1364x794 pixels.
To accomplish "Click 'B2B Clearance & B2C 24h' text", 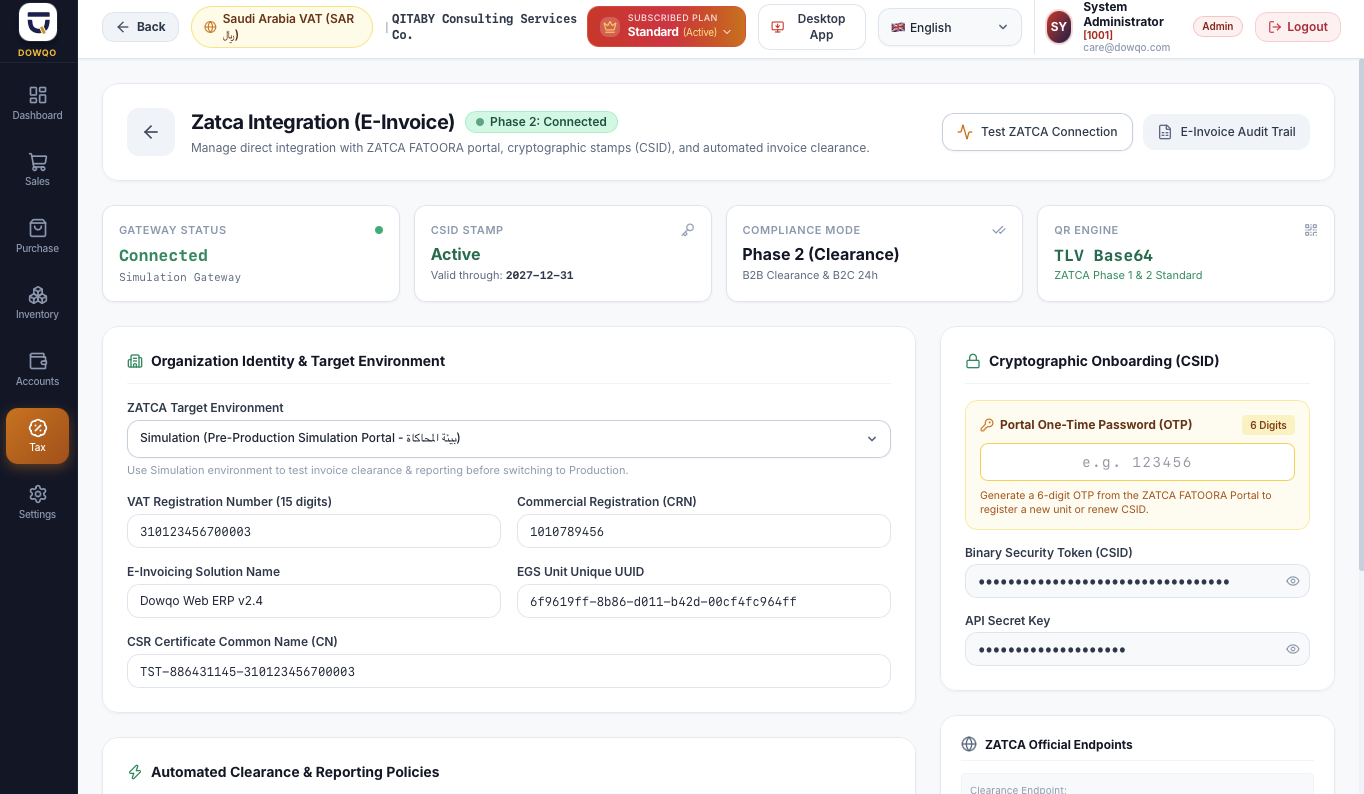I will pyautogui.click(x=810, y=275).
